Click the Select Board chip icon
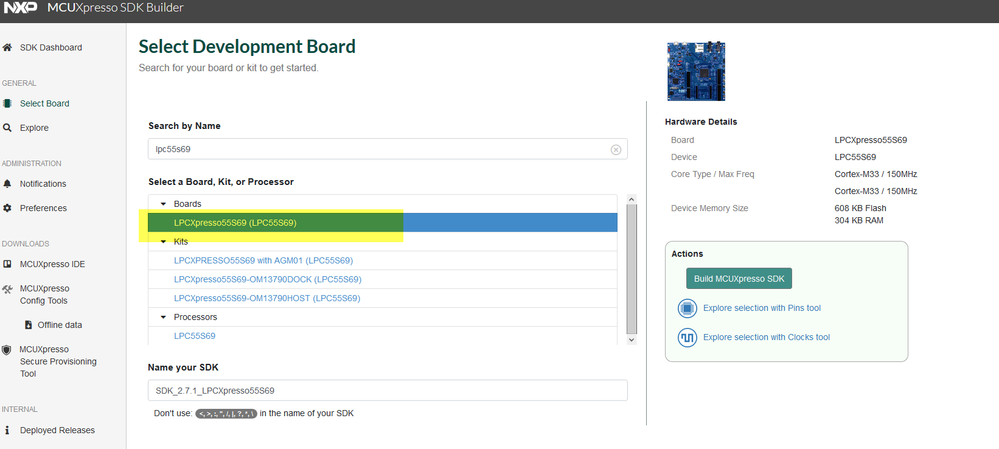999x449 pixels. coord(7,104)
